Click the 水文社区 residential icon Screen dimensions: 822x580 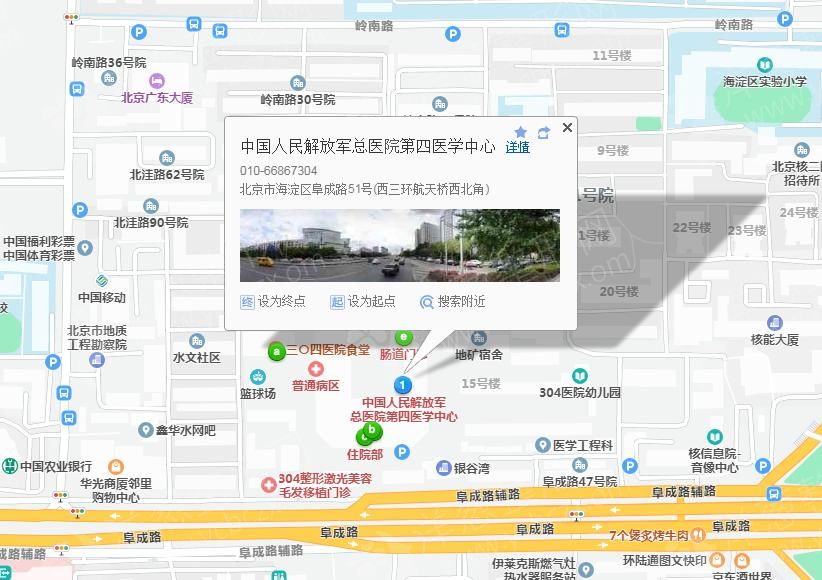point(197,341)
